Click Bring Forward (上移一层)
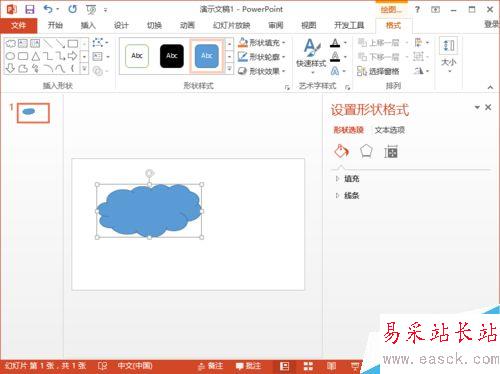 point(379,43)
